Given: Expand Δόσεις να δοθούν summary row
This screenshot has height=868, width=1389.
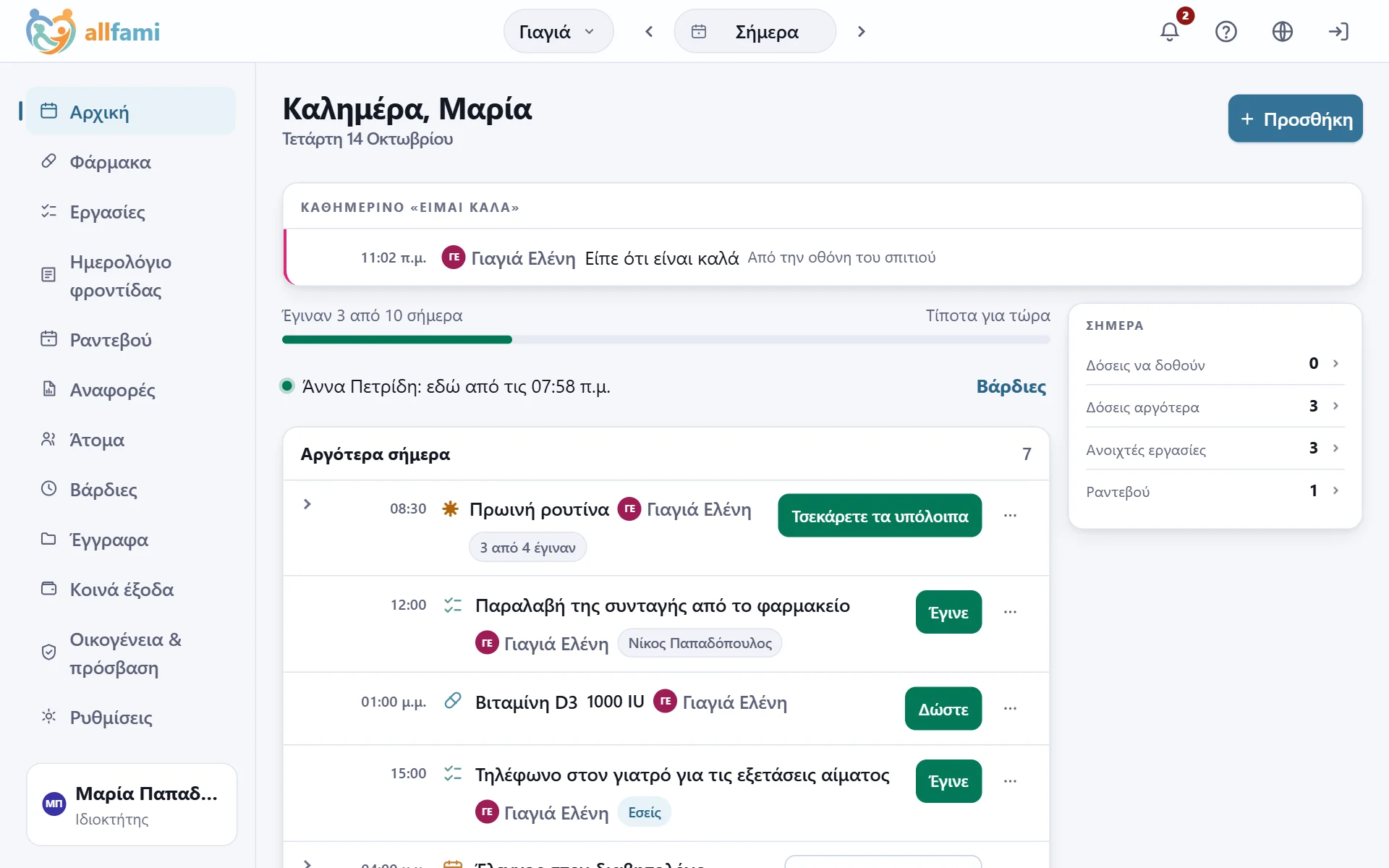Looking at the screenshot, I should click(1215, 365).
